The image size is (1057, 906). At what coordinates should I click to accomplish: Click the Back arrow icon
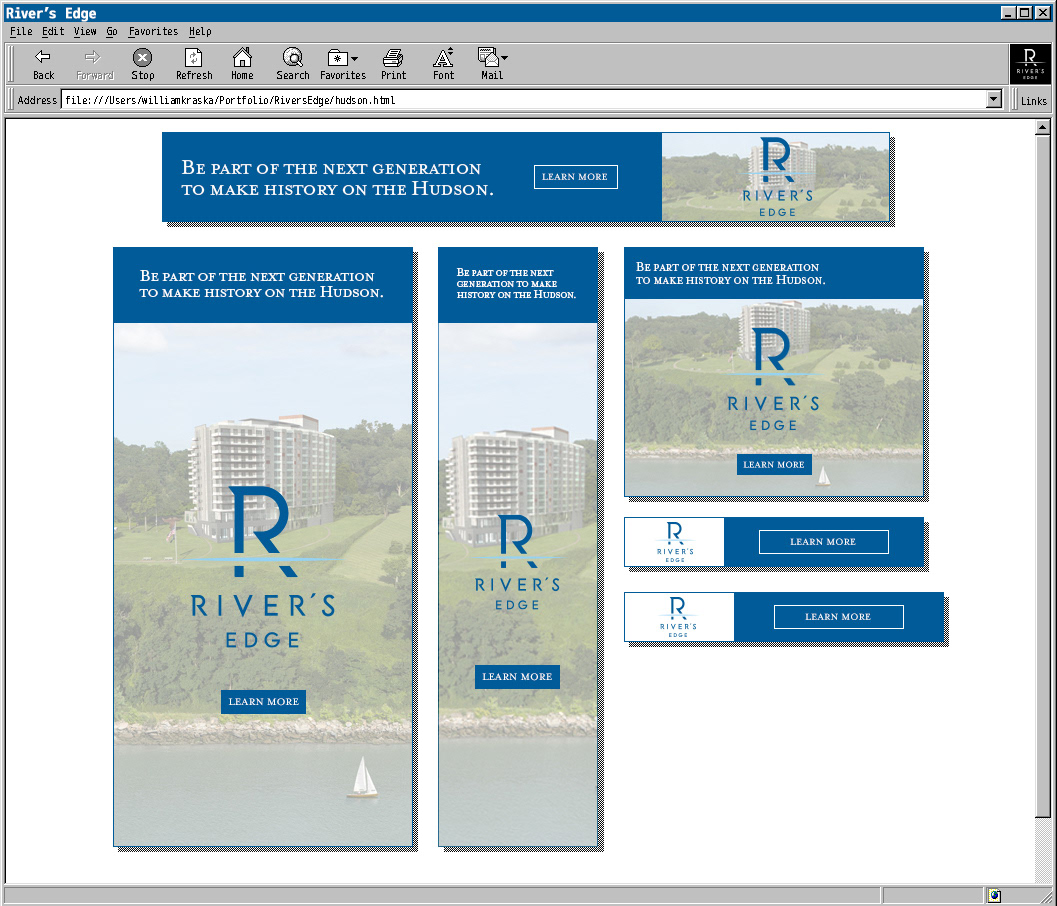43,57
